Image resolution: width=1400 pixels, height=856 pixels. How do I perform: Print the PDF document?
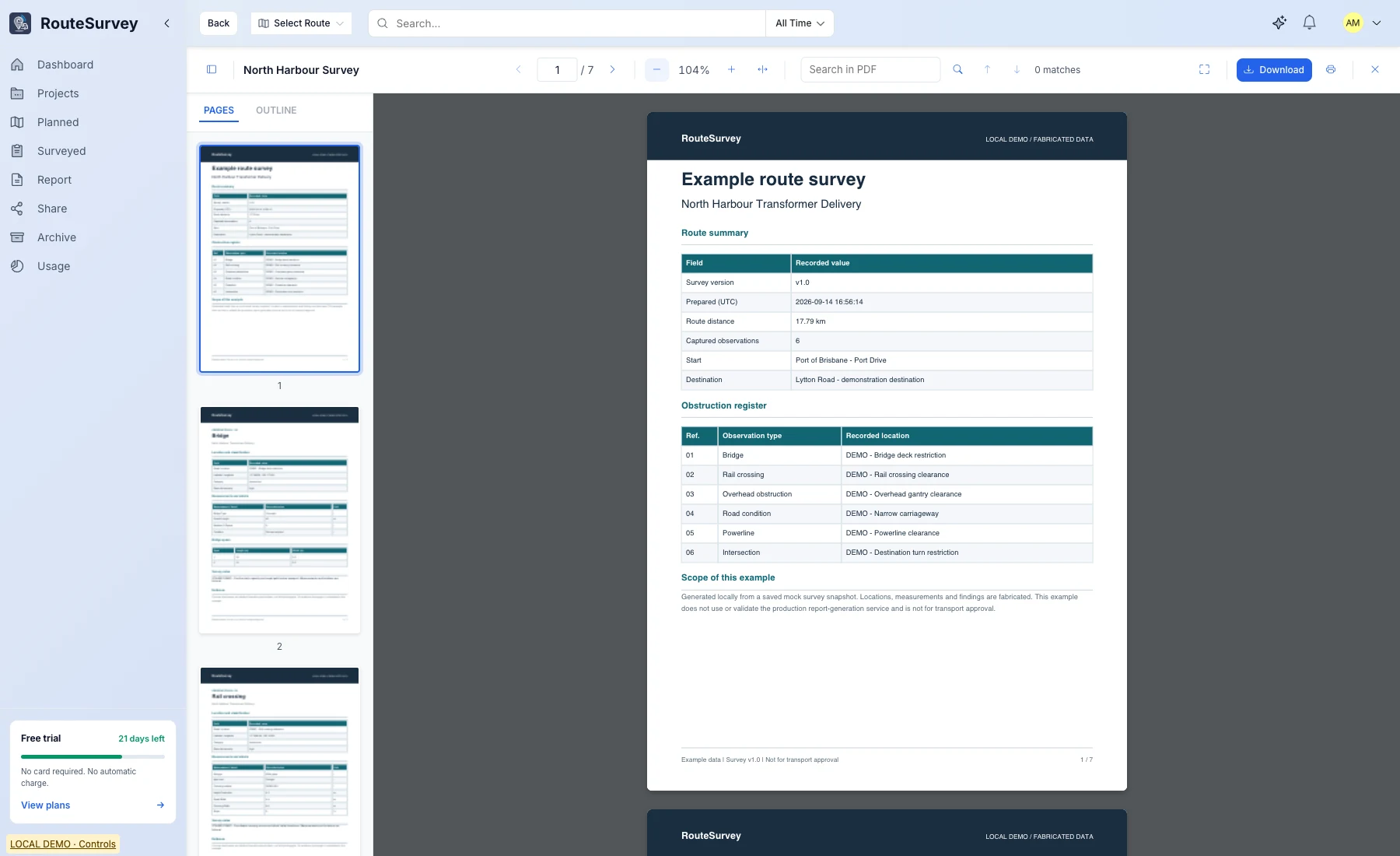tap(1331, 70)
